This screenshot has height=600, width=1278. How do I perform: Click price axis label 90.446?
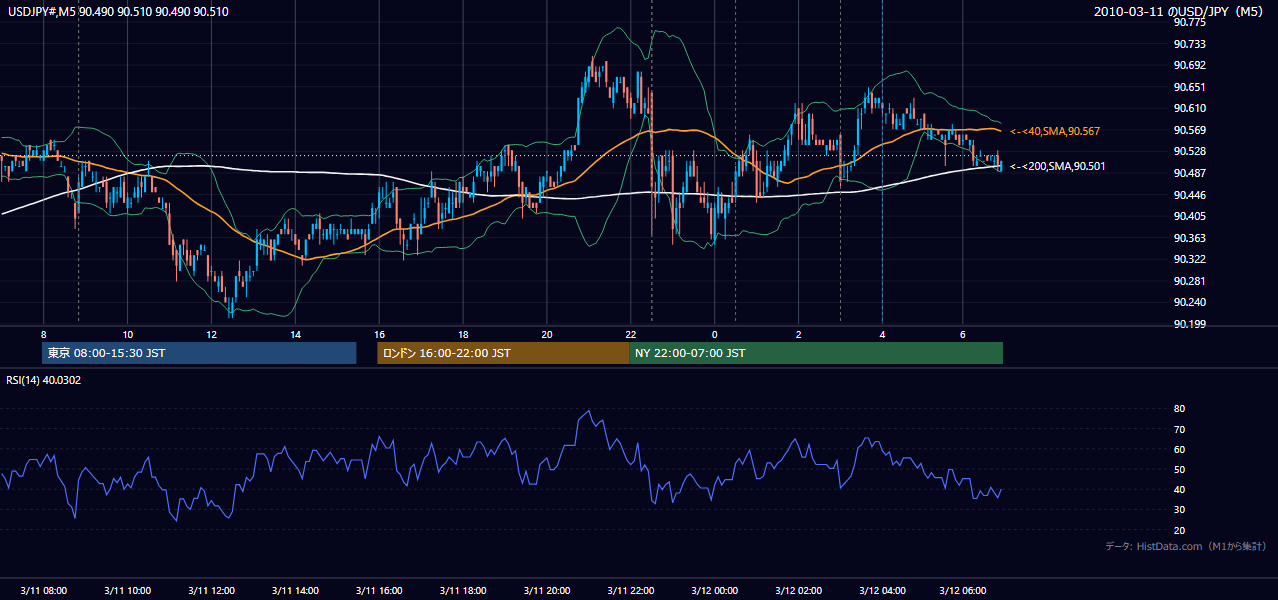[x=1190, y=195]
